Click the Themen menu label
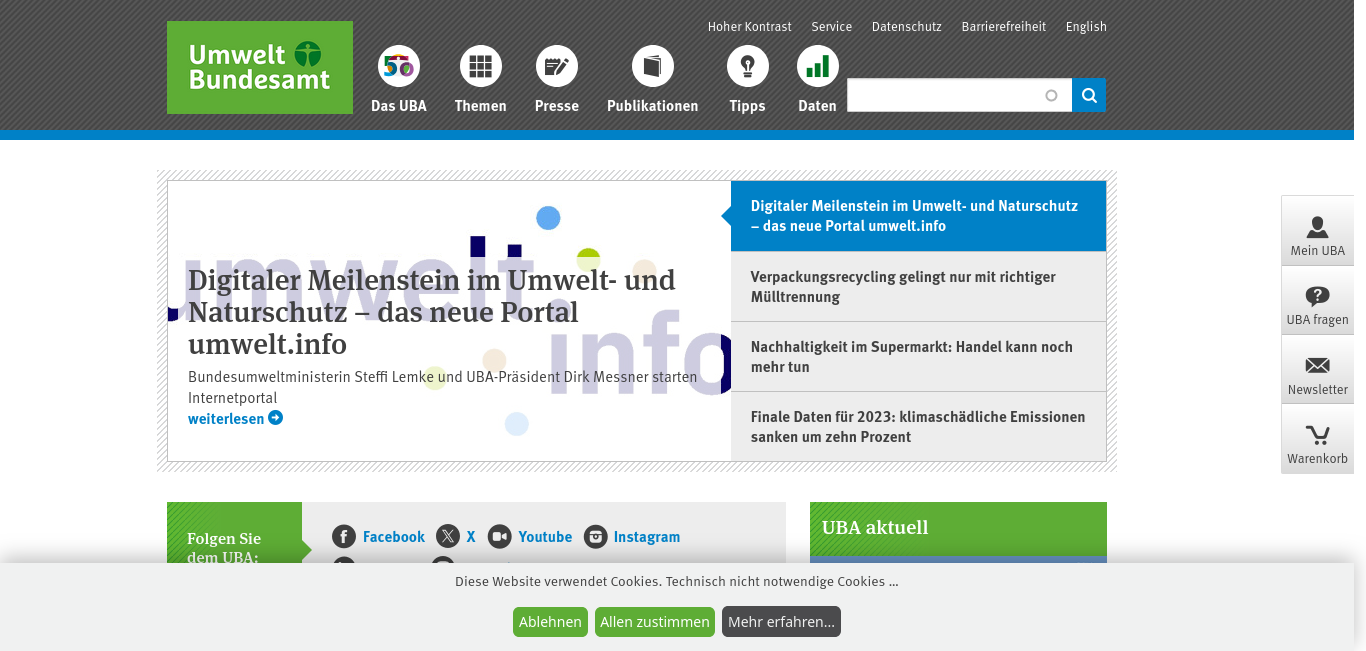Image resolution: width=1366 pixels, height=651 pixels. (x=481, y=106)
